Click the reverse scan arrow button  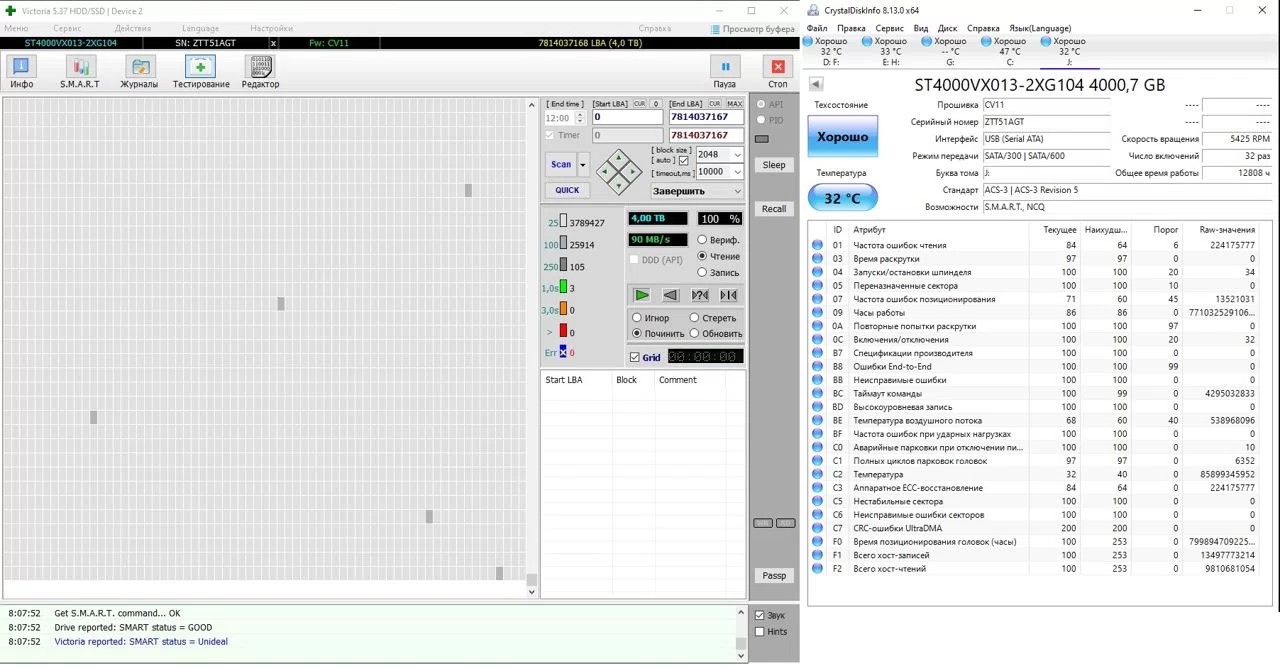tap(671, 295)
